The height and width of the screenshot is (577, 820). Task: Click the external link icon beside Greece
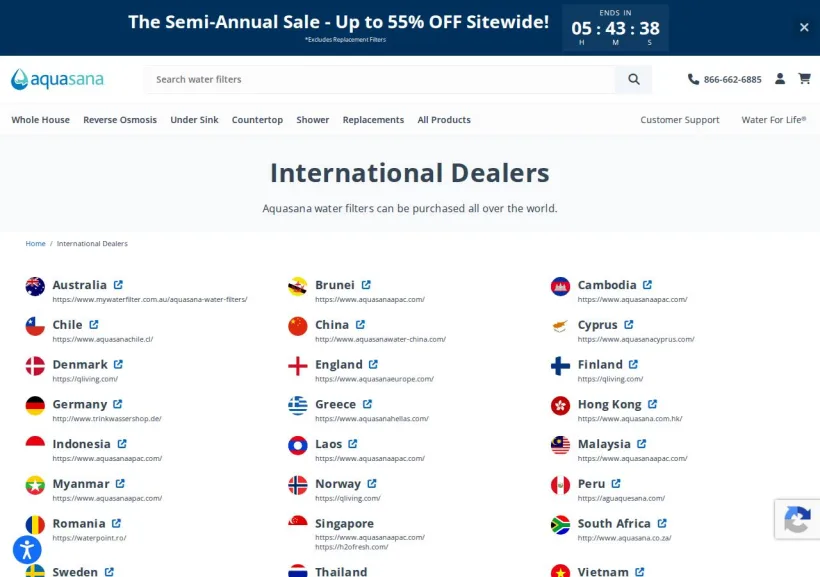click(368, 404)
